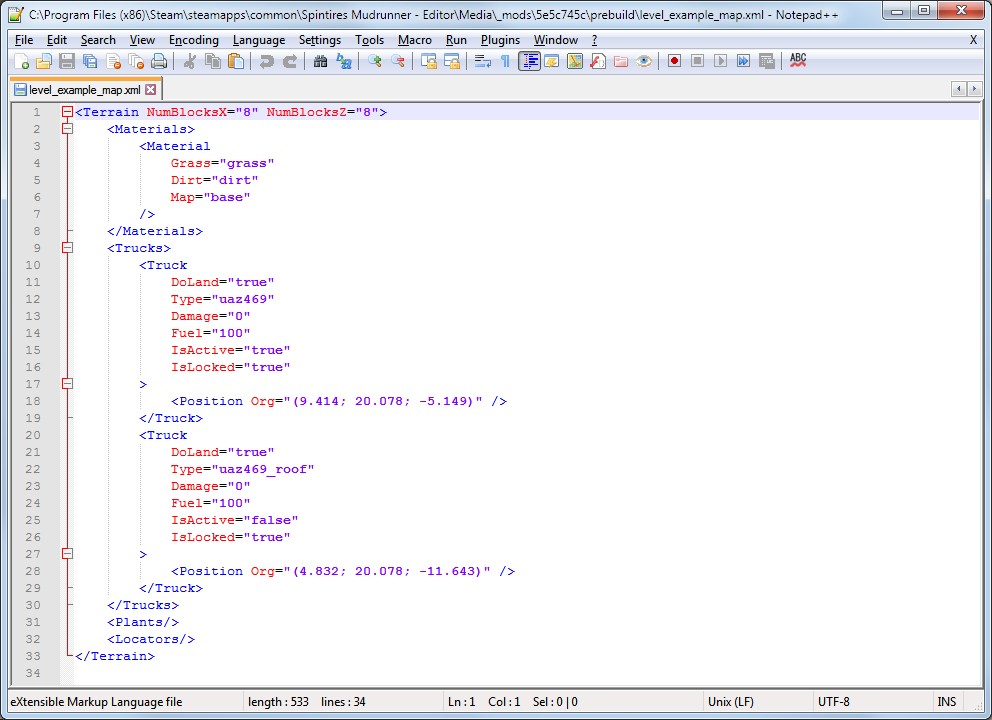This screenshot has height=720, width=992.
Task: Toggle synchronize horizontal scrolling
Action: tap(452, 61)
